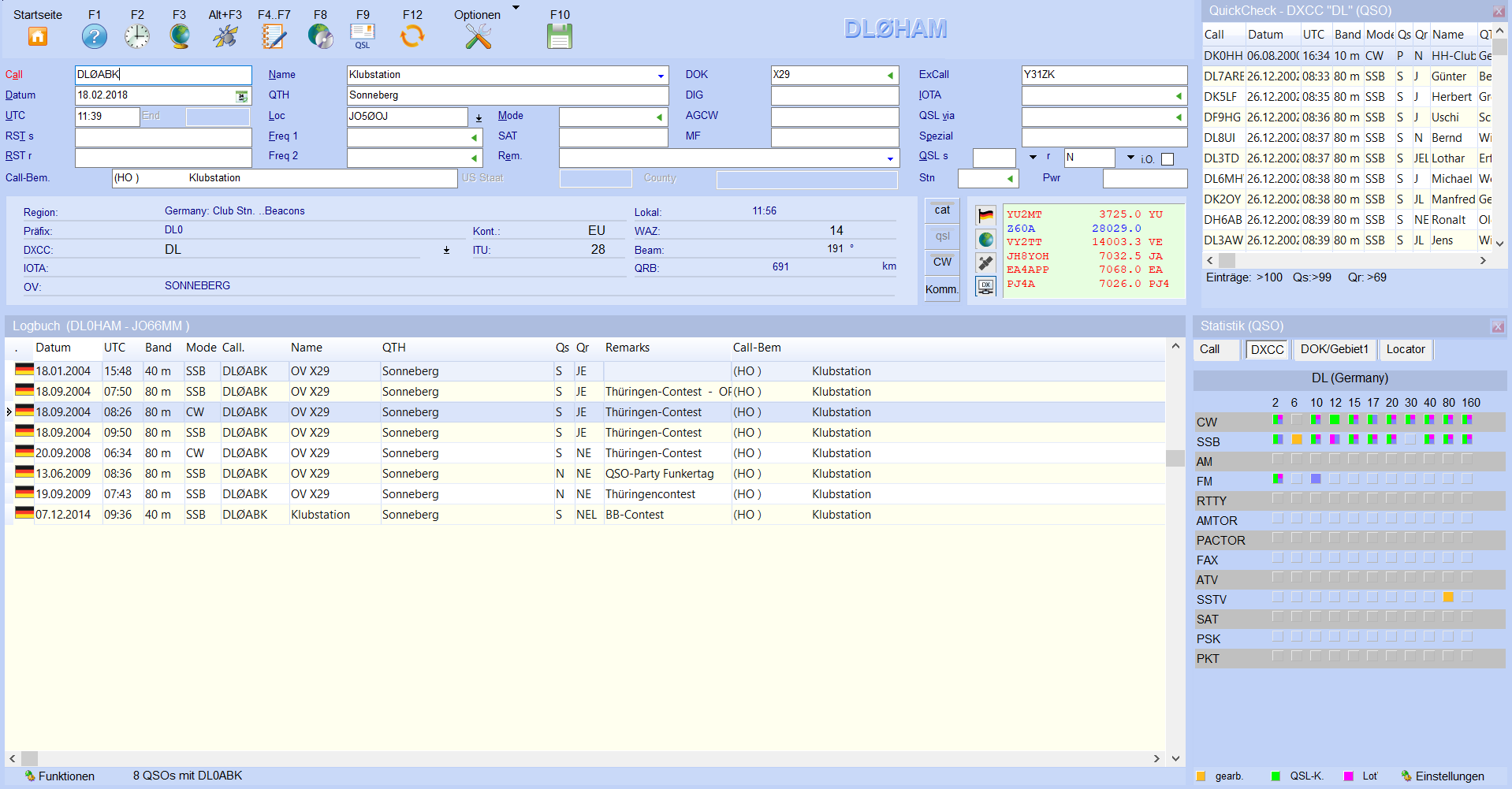This screenshot has width=1512, height=789.
Task: Save with the F10 floppy disk icon
Action: pyautogui.click(x=560, y=36)
